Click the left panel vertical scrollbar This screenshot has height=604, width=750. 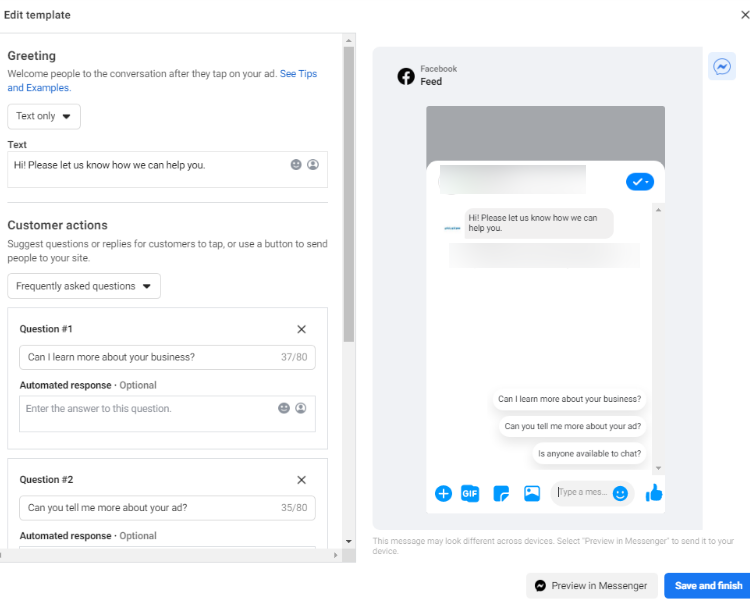coord(348,200)
